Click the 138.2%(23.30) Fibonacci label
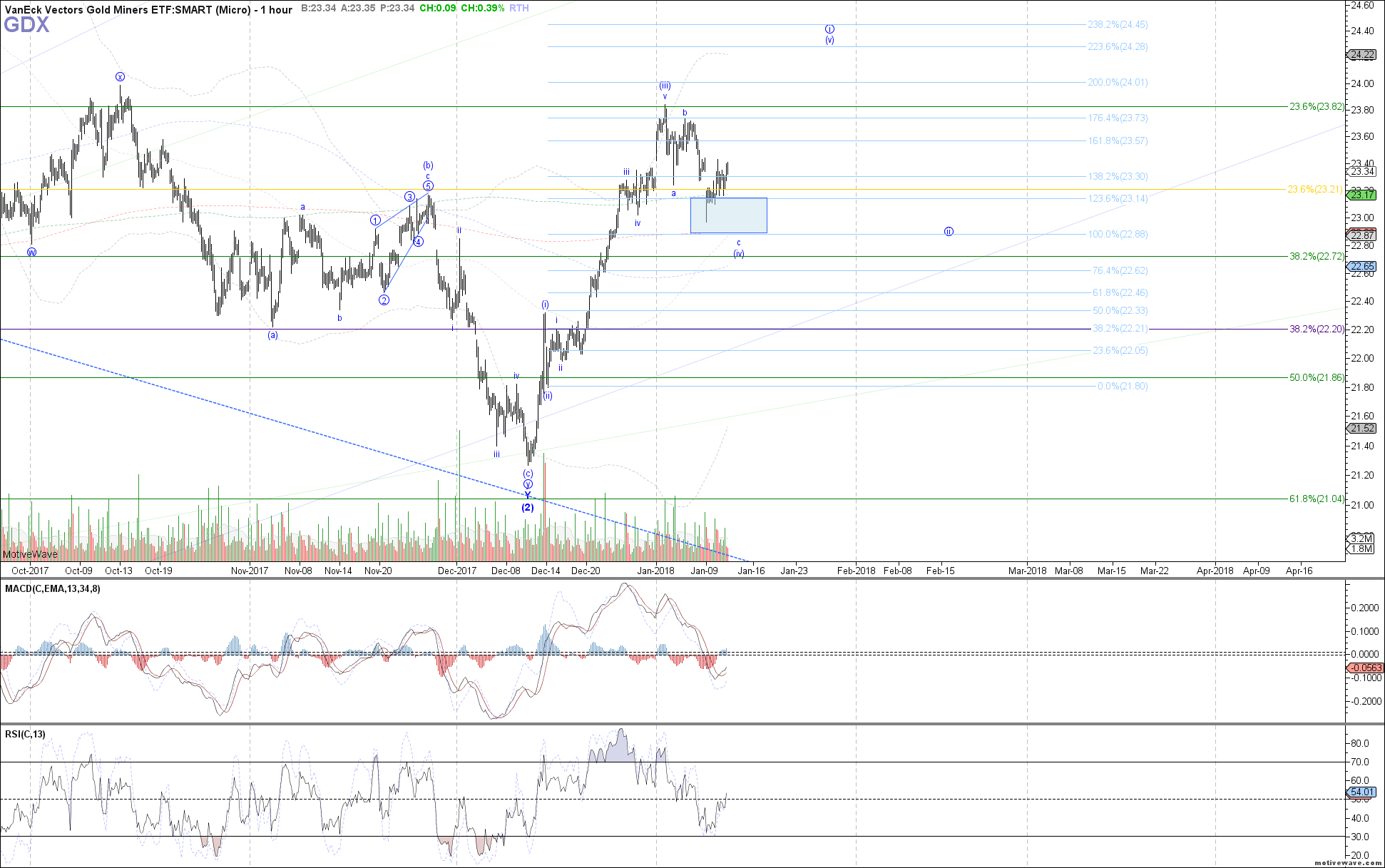 click(x=1118, y=176)
